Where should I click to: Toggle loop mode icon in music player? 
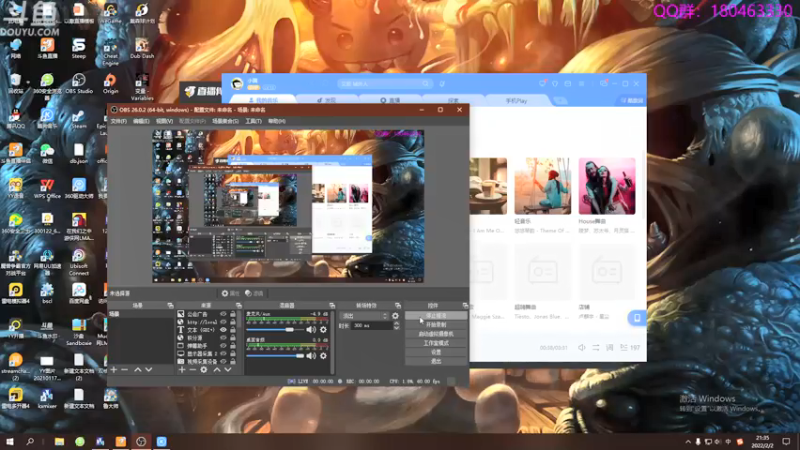(595, 347)
